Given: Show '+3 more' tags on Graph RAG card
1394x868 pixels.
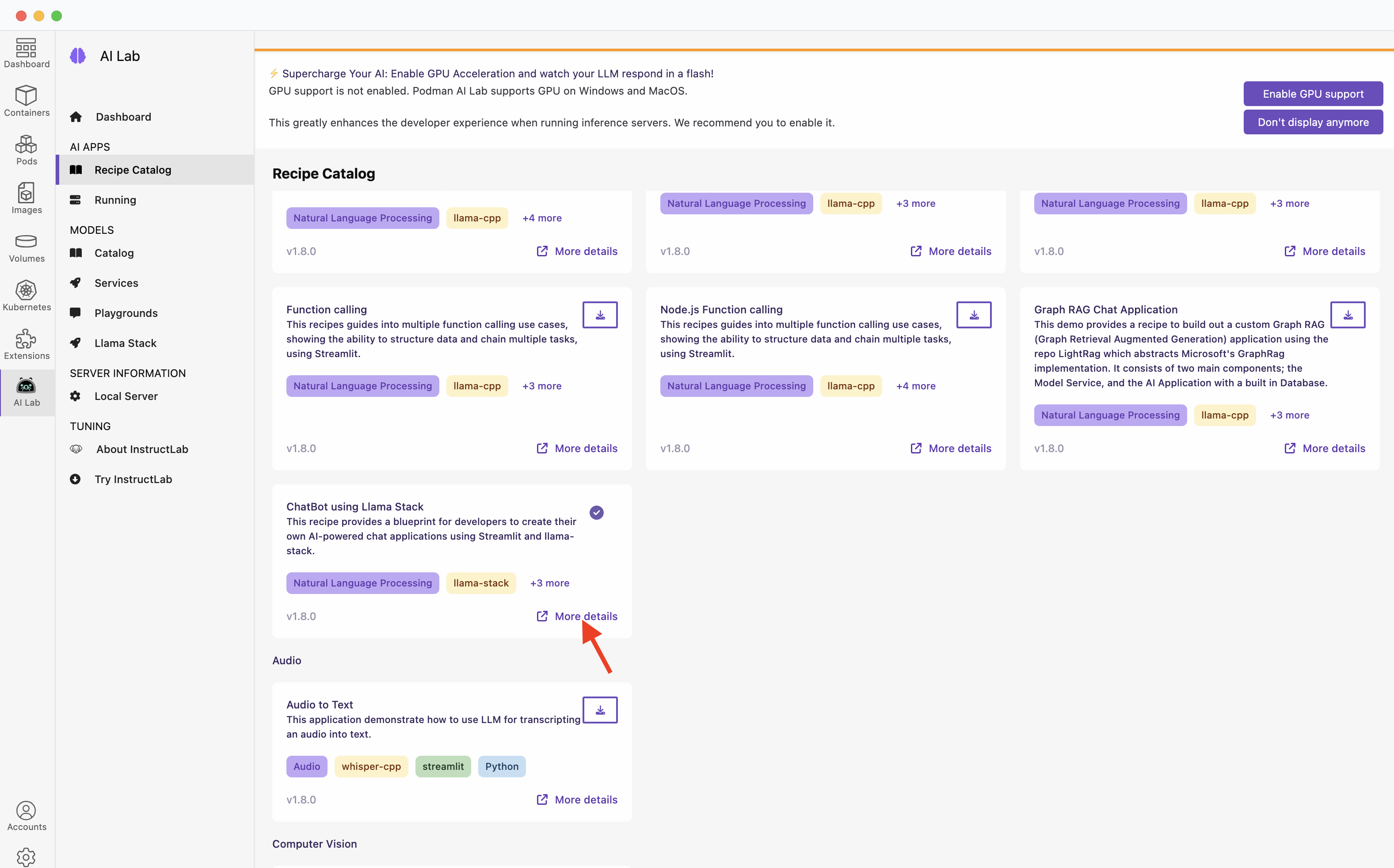Looking at the screenshot, I should click(x=1289, y=415).
